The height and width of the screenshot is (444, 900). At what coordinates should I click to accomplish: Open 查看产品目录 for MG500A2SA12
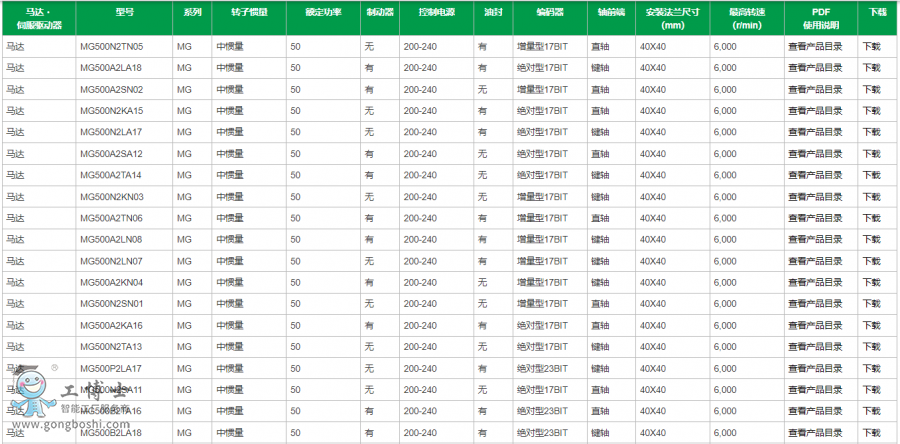coord(815,154)
